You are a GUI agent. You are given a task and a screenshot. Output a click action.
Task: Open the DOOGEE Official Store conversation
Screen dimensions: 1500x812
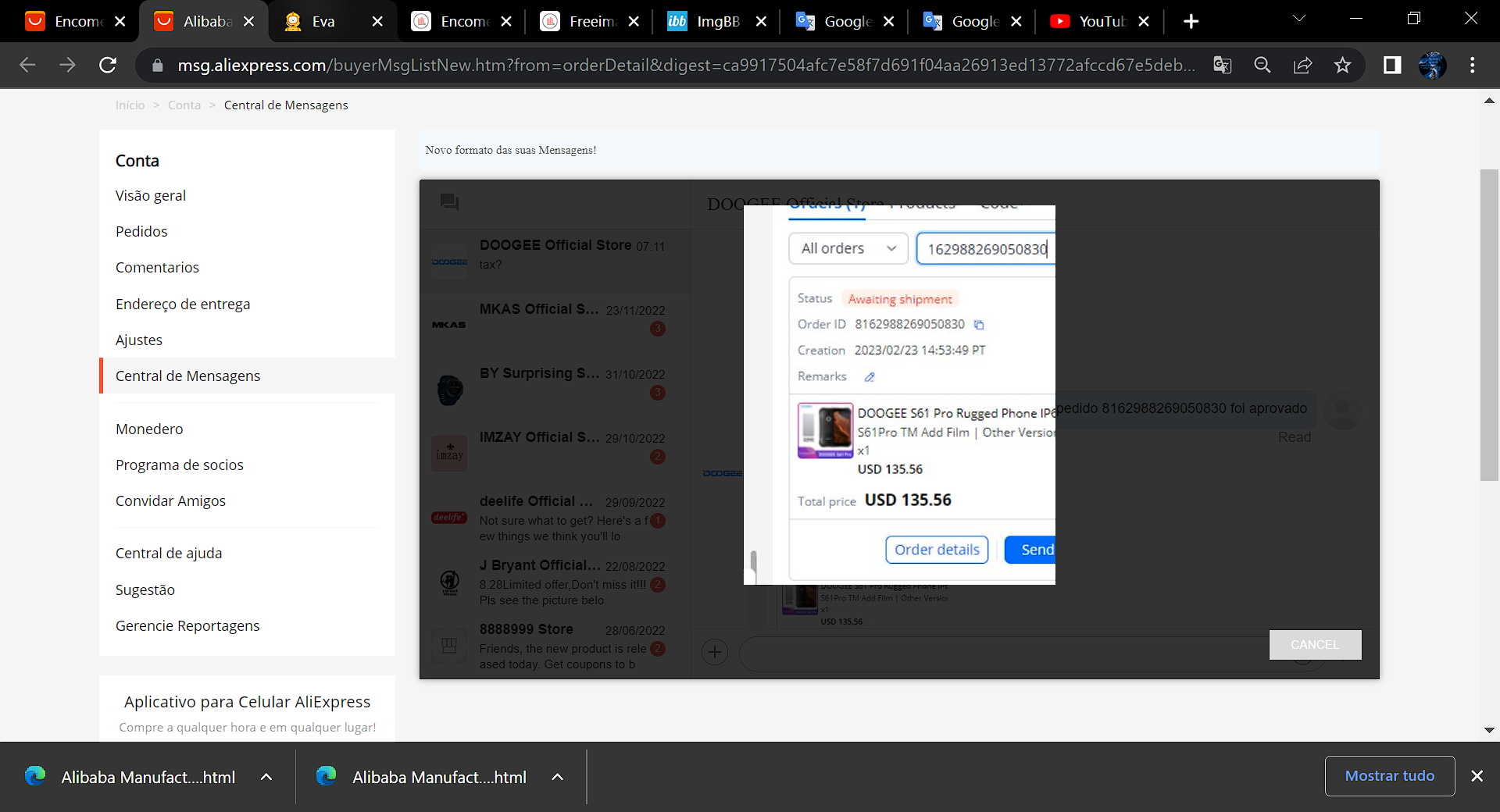[x=555, y=261]
